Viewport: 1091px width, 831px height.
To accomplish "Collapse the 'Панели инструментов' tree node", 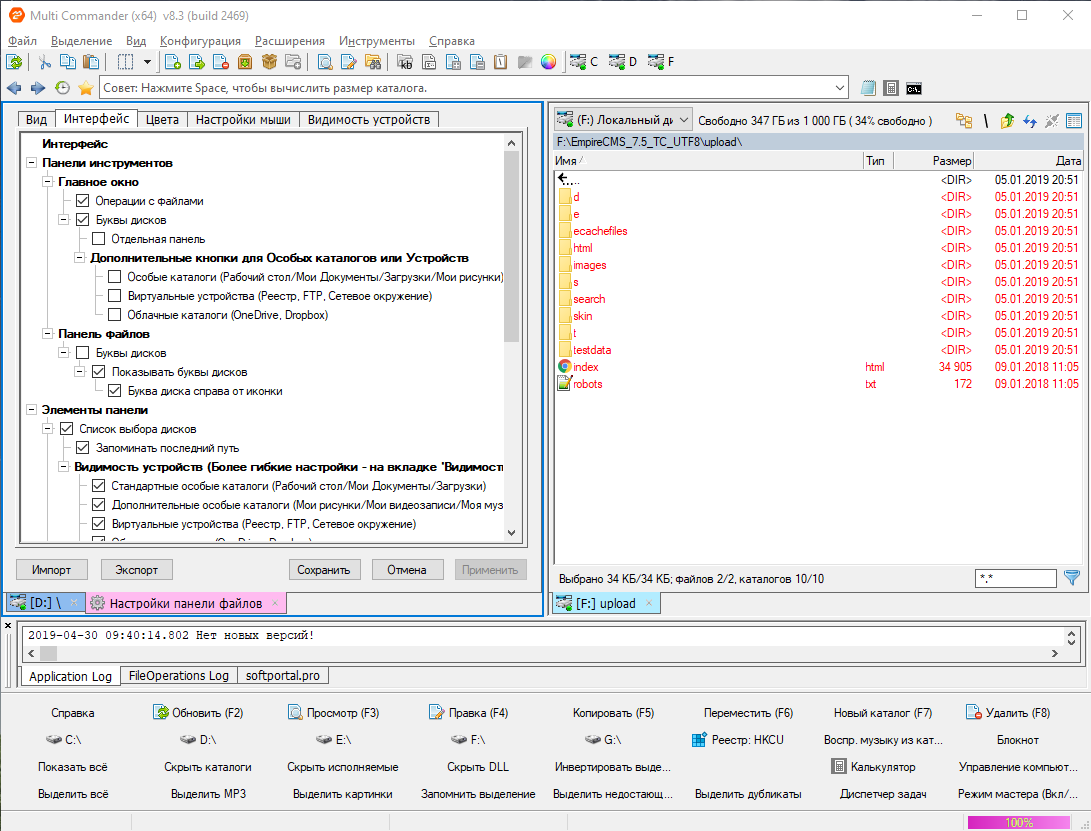I will point(31,163).
